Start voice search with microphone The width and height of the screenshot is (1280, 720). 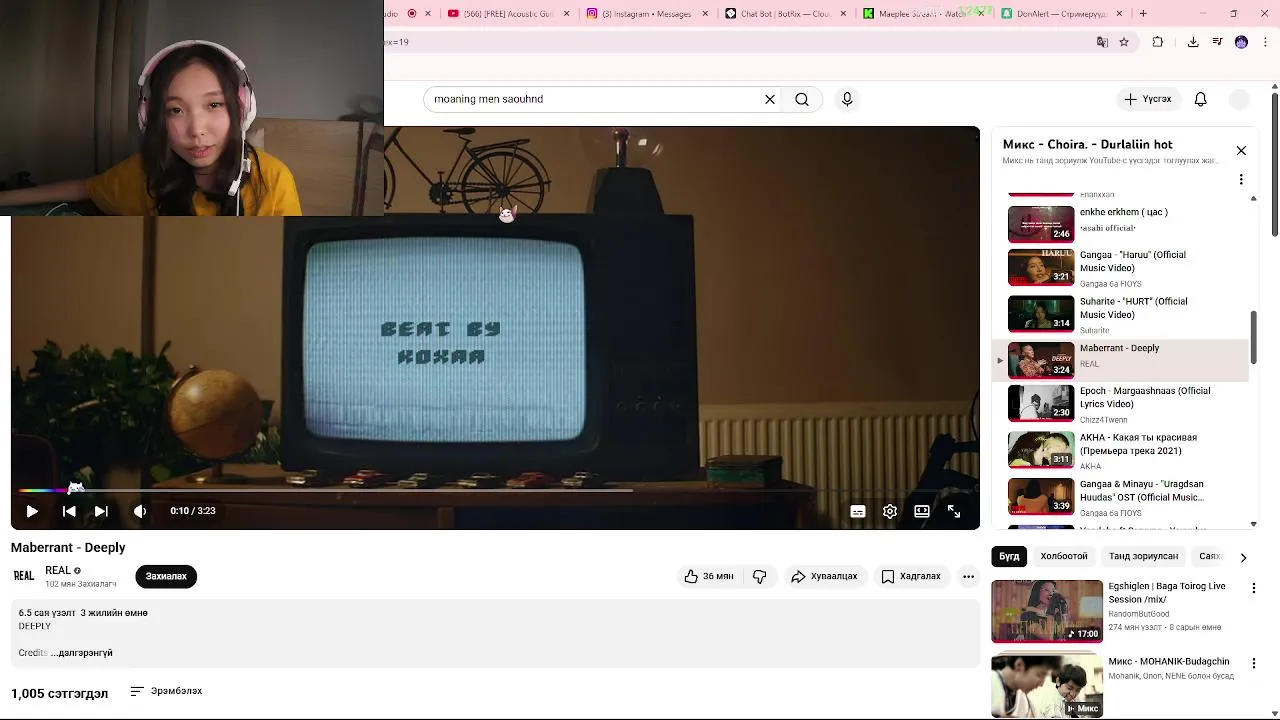[847, 99]
